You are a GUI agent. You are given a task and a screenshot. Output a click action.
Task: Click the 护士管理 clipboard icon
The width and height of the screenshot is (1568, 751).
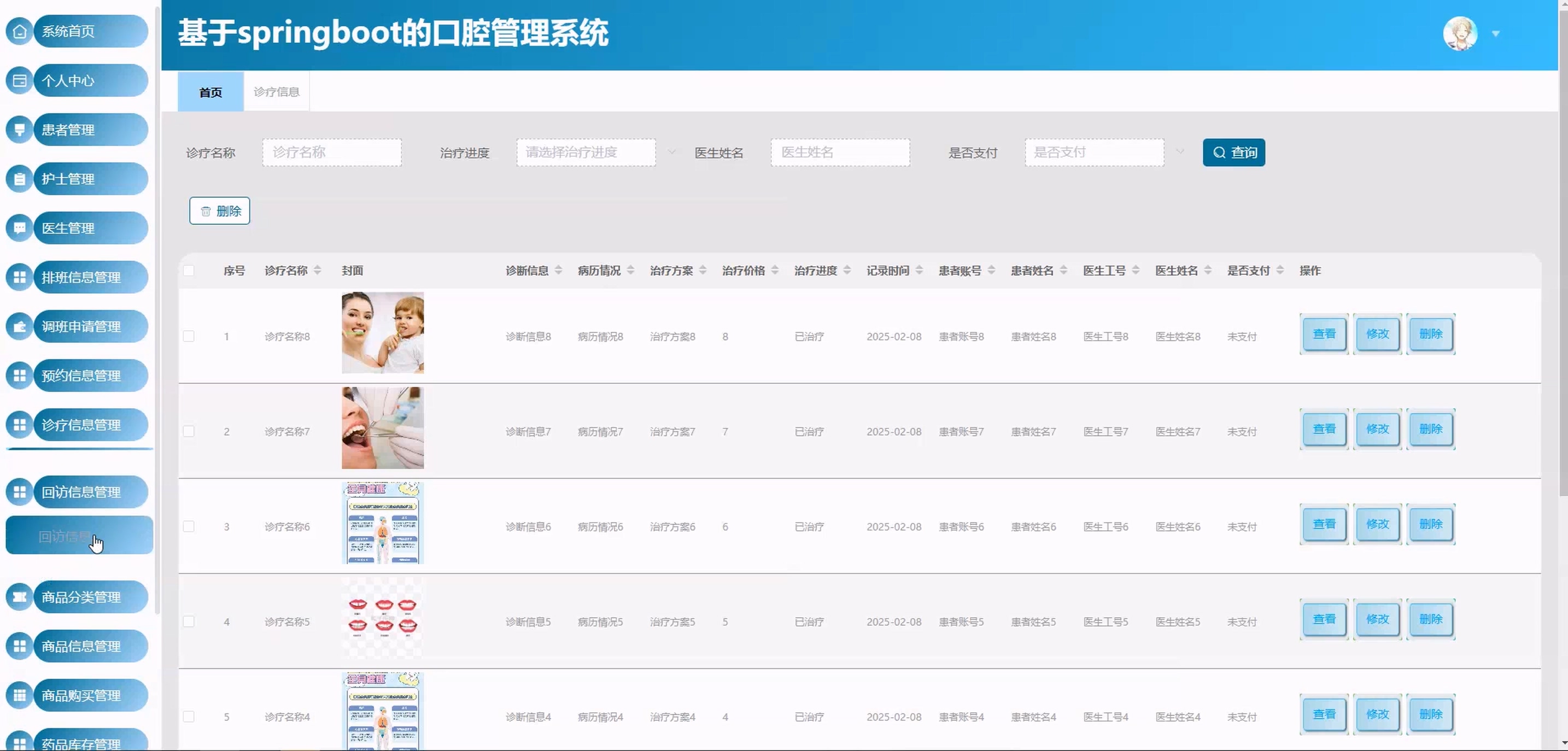(20, 179)
